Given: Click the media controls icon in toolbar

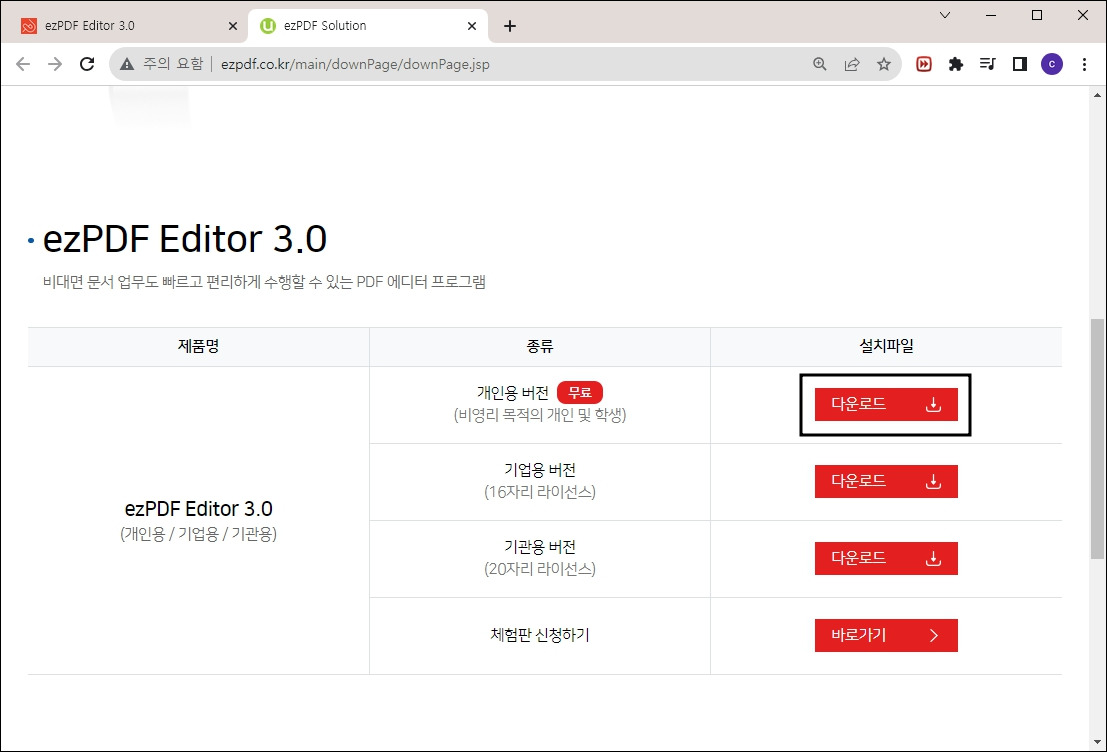Looking at the screenshot, I should click(988, 63).
